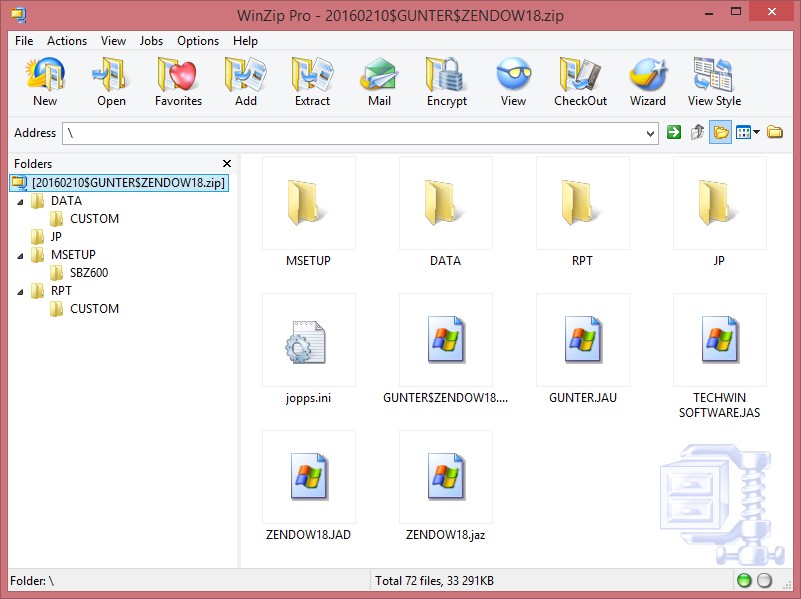
Task: Click the green Go arrow beside address bar
Action: click(674, 133)
